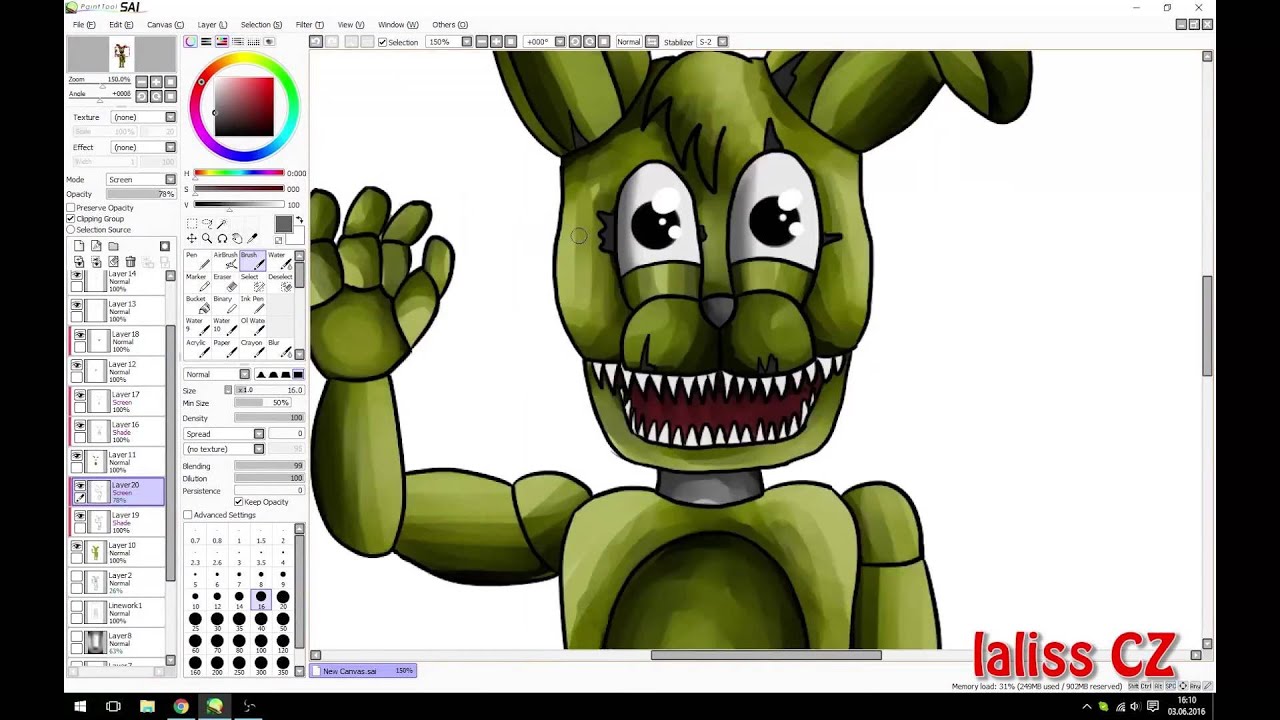Click the foreground color swatch

click(284, 225)
